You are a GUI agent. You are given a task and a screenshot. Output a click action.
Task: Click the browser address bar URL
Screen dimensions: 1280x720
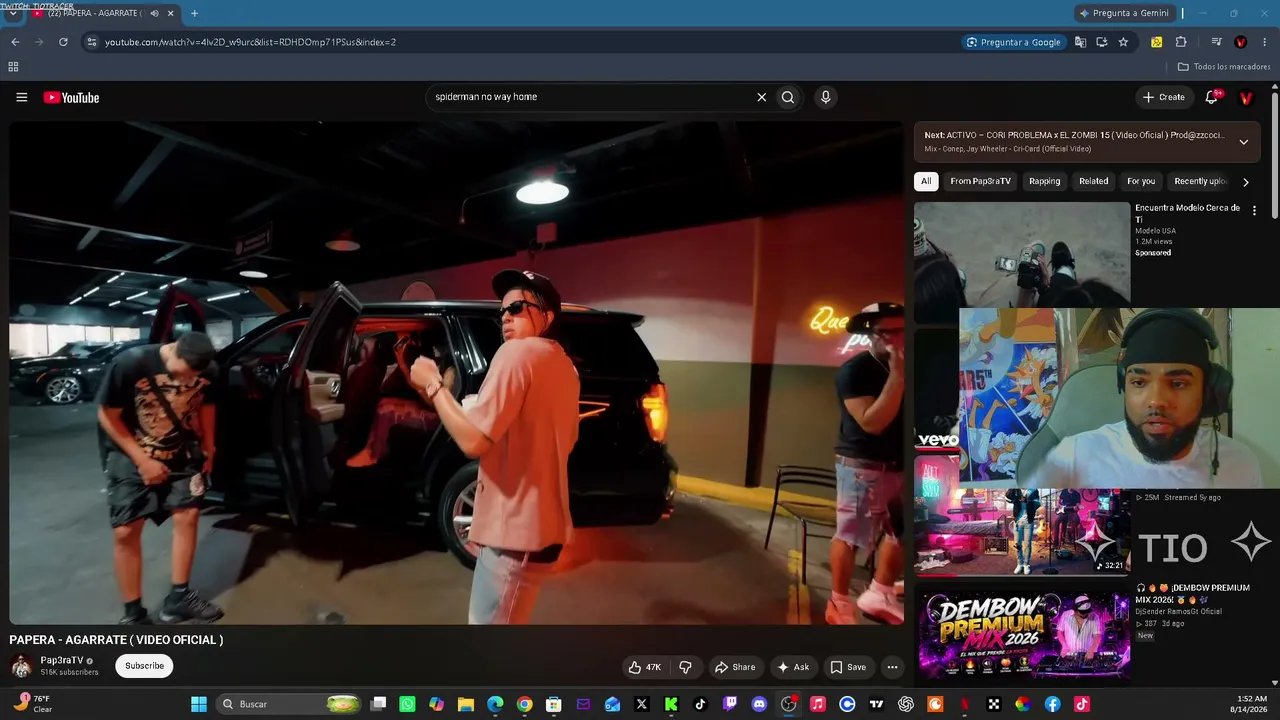(x=250, y=42)
